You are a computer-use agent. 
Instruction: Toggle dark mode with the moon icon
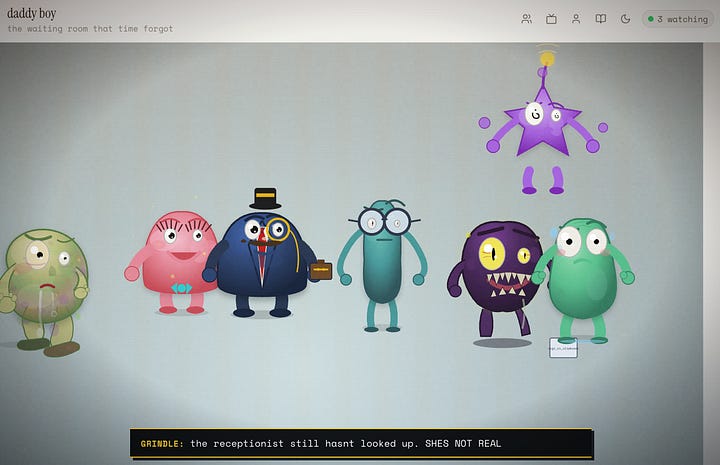[625, 19]
